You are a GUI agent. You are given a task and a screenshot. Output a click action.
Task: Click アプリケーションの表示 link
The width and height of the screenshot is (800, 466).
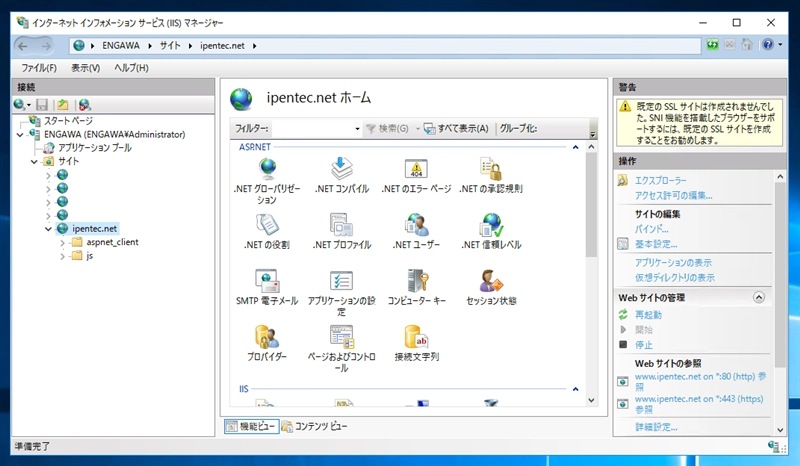tap(673, 263)
